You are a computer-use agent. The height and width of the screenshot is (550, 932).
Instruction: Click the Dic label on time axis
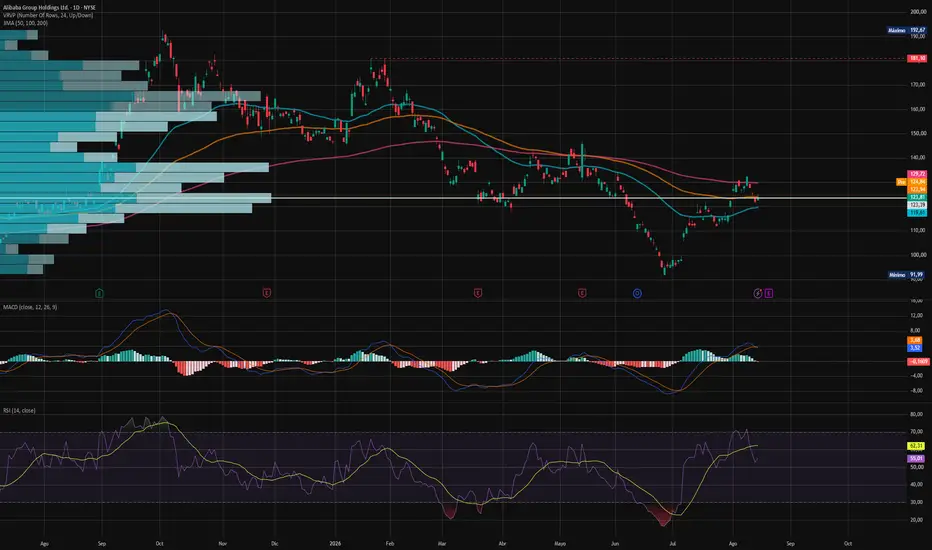click(x=274, y=543)
